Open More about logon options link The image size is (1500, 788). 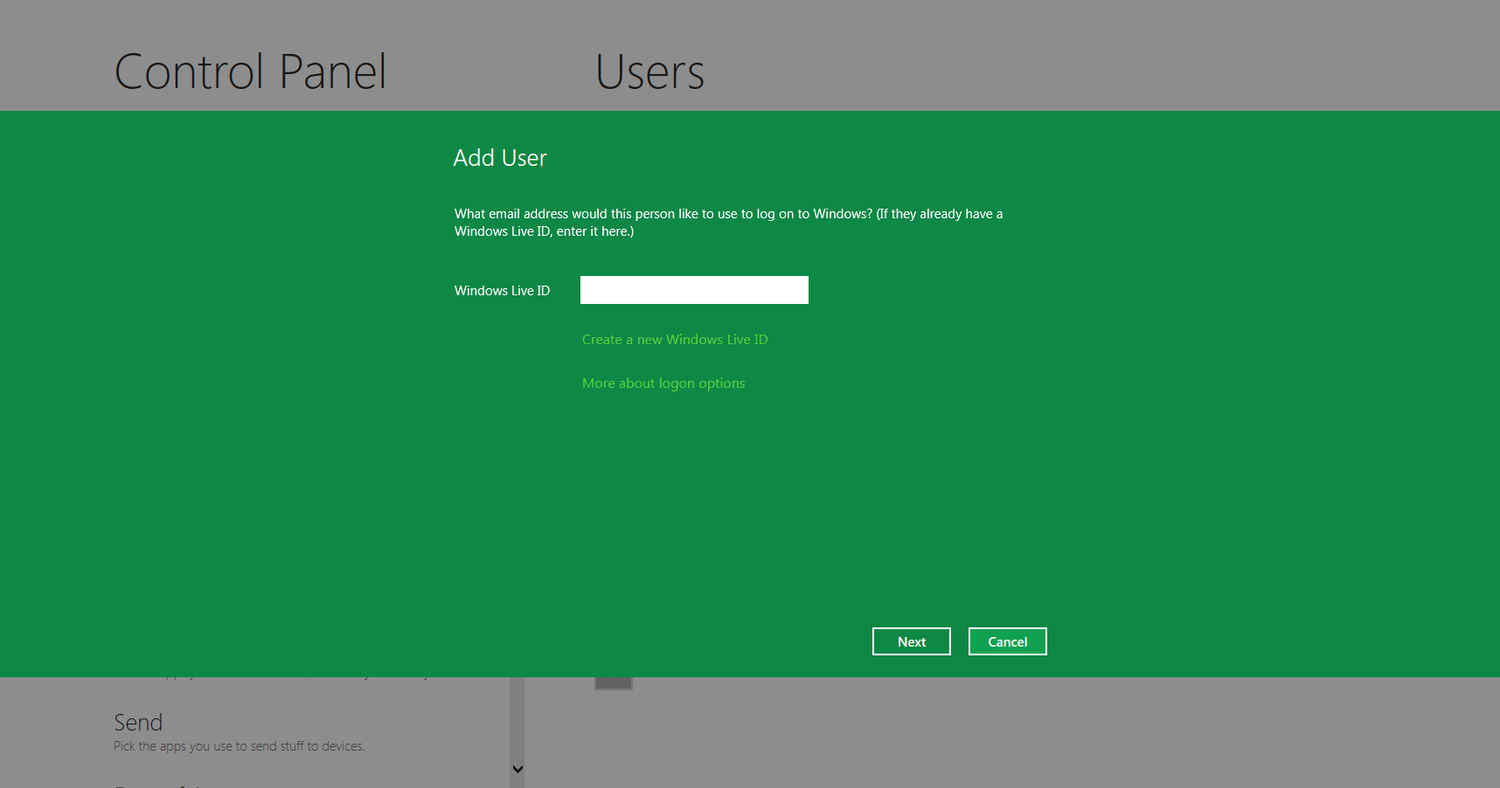663,383
